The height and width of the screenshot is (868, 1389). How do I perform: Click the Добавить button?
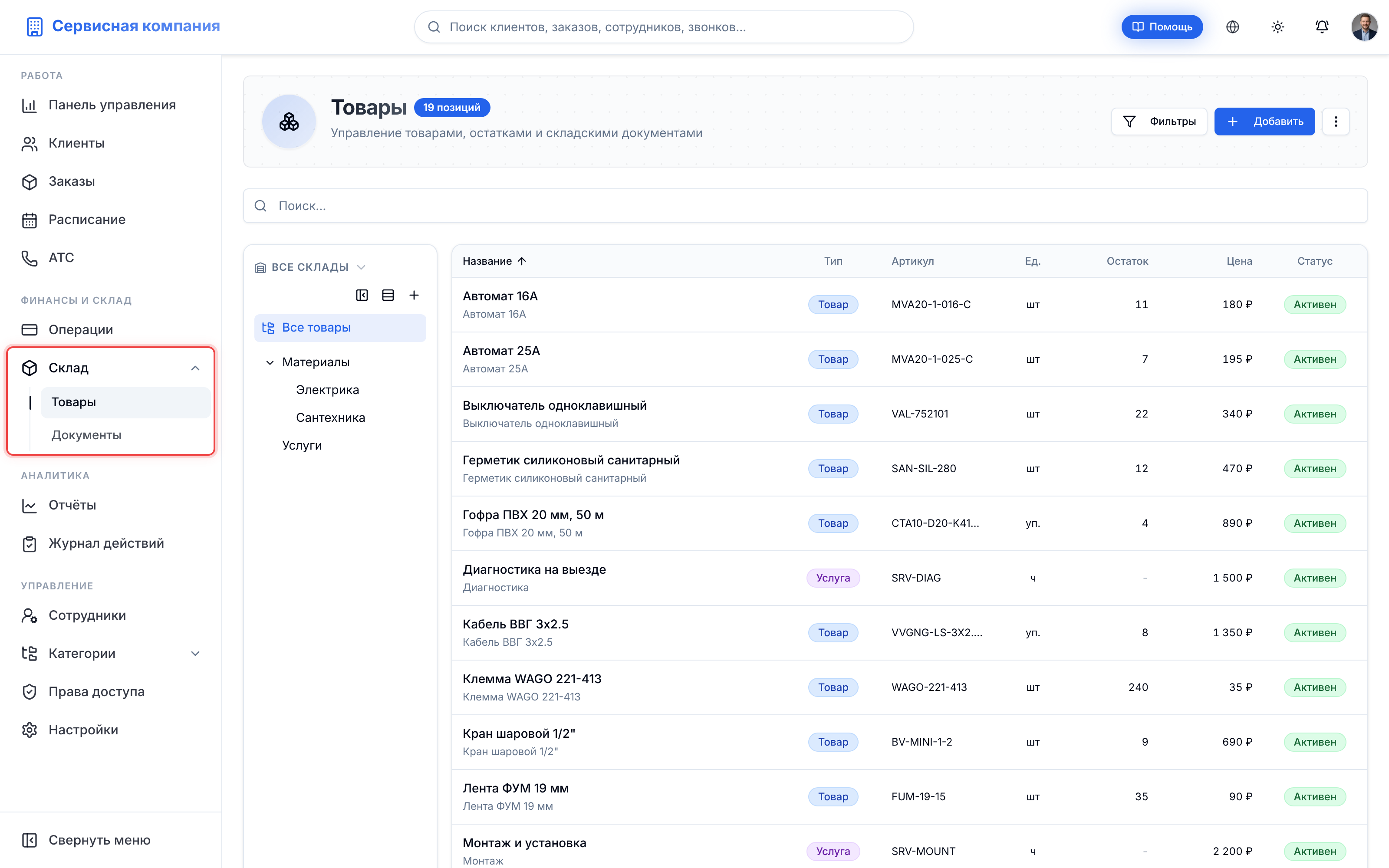1264,122
